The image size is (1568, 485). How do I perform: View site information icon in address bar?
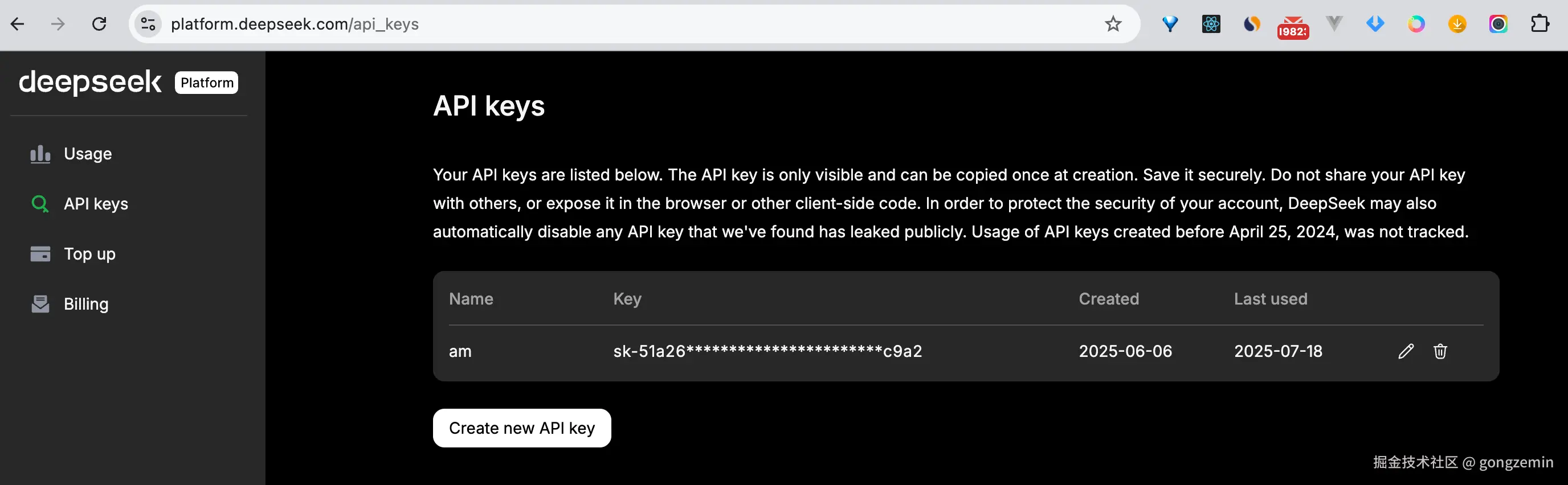148,24
